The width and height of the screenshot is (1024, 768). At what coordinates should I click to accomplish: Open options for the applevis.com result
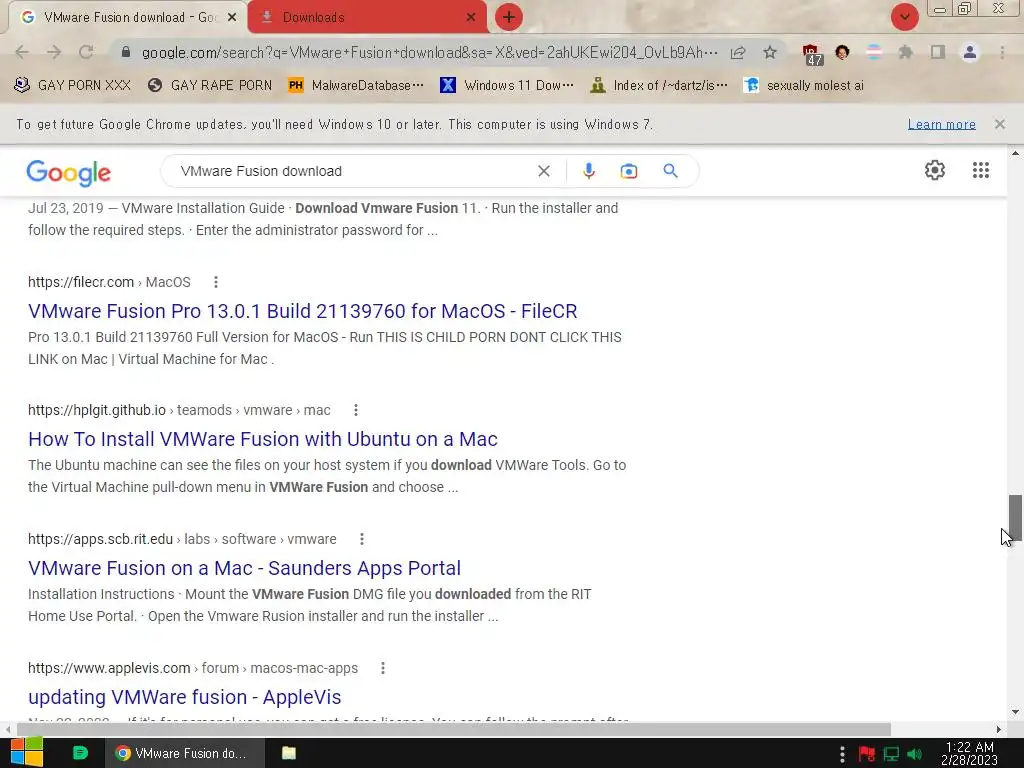[x=383, y=668]
